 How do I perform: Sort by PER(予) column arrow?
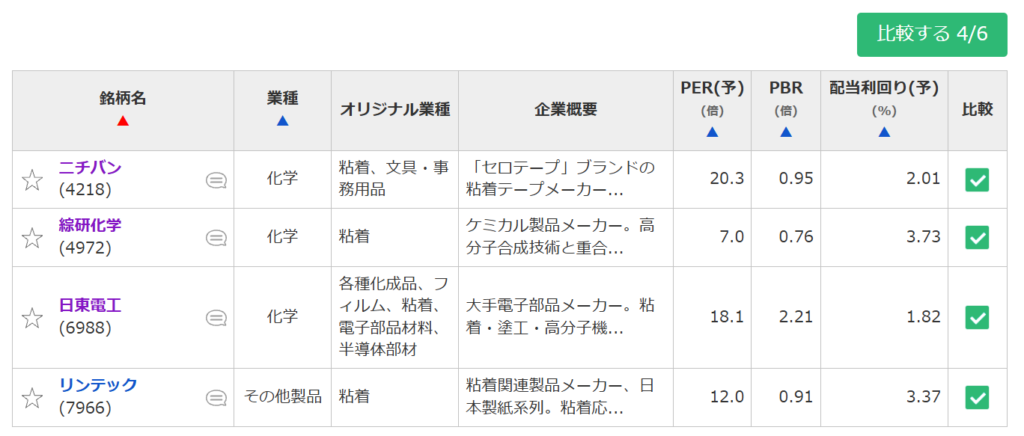point(712,132)
